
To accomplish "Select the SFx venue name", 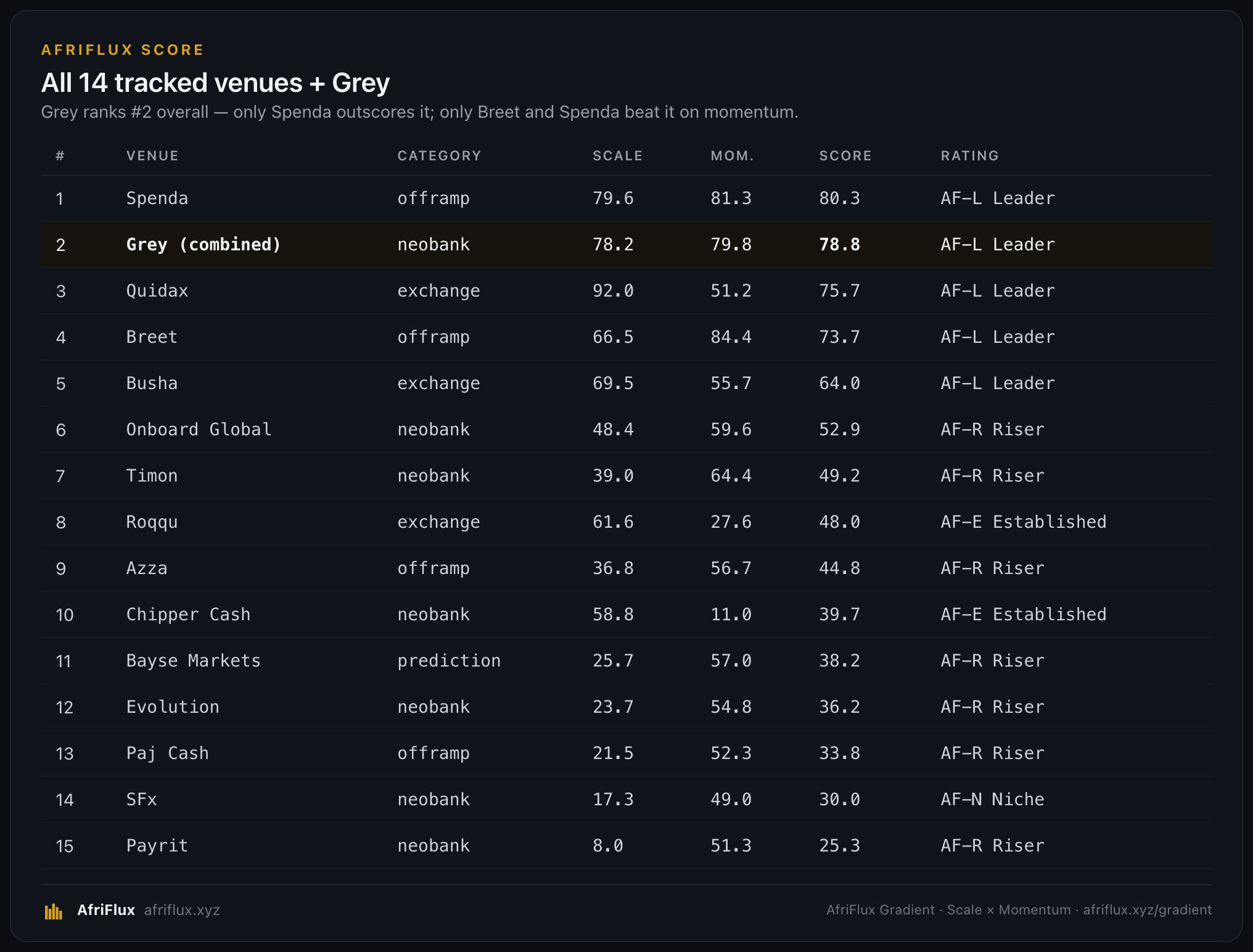I will [141, 800].
